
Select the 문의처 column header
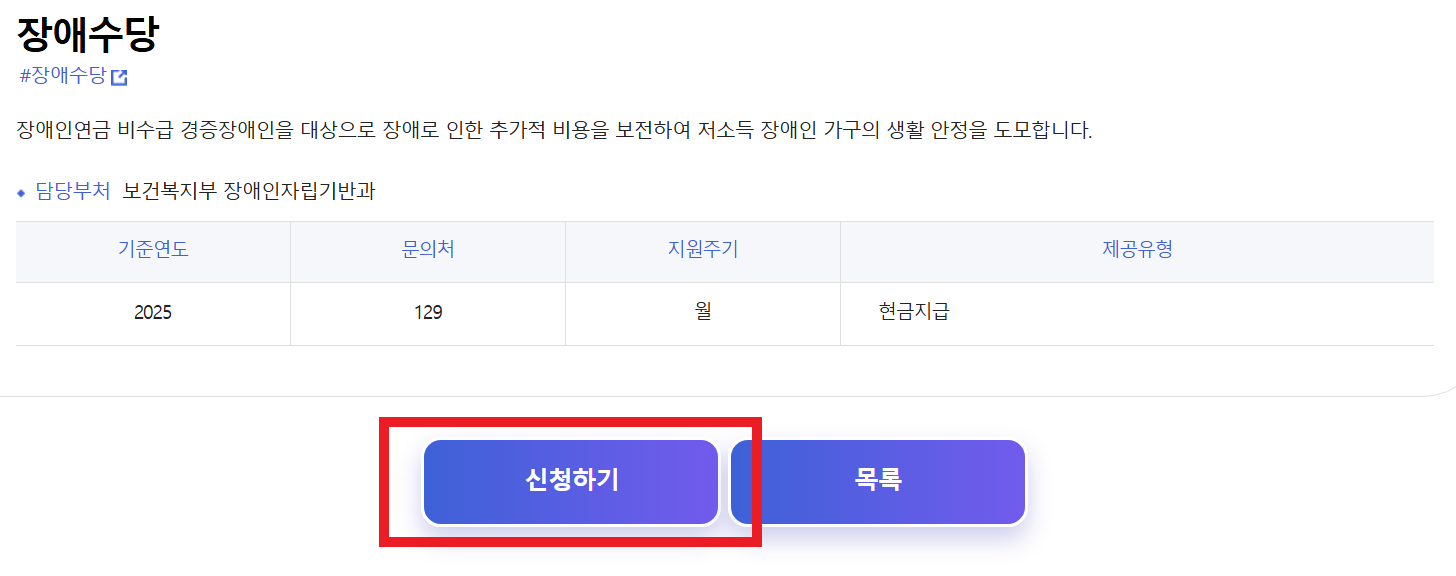427,251
